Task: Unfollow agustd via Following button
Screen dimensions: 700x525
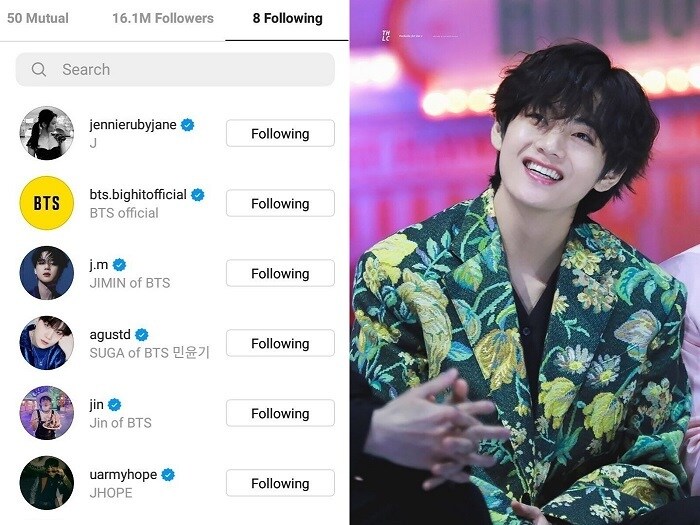Action: pos(280,343)
